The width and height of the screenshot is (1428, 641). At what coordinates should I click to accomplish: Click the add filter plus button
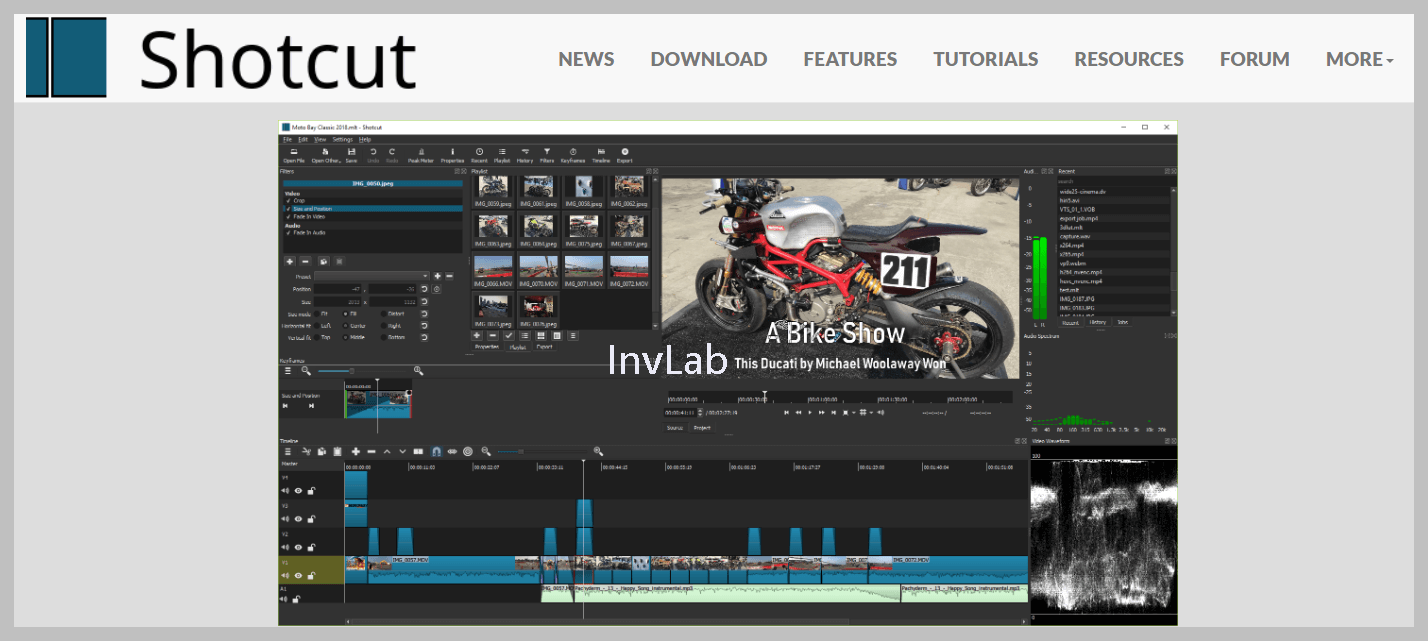(290, 261)
